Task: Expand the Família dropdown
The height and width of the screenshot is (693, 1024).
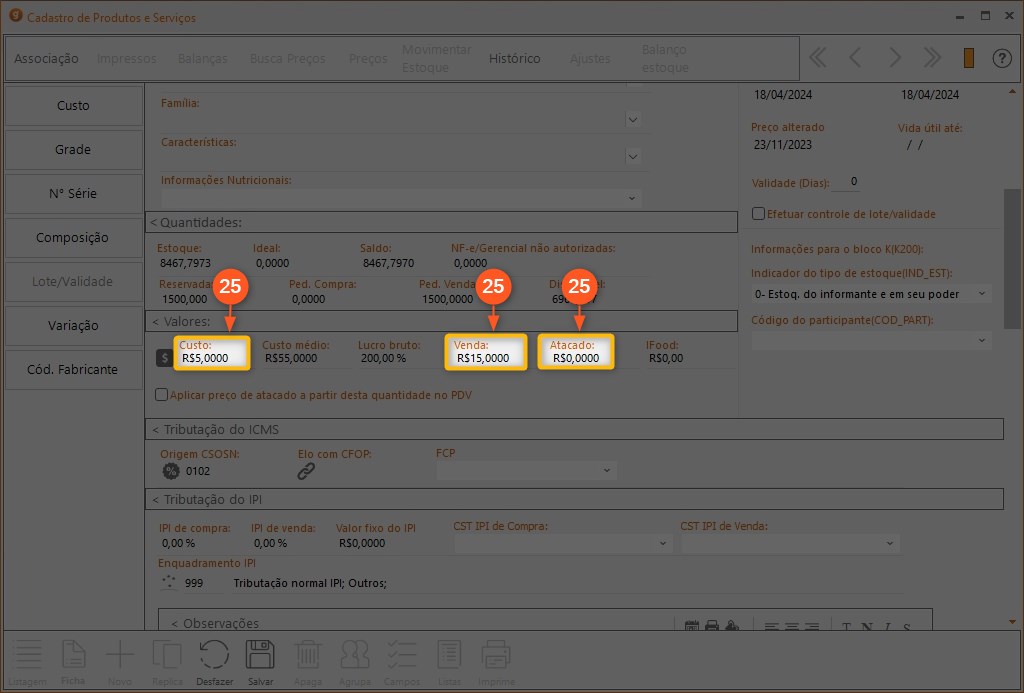Action: tap(632, 119)
